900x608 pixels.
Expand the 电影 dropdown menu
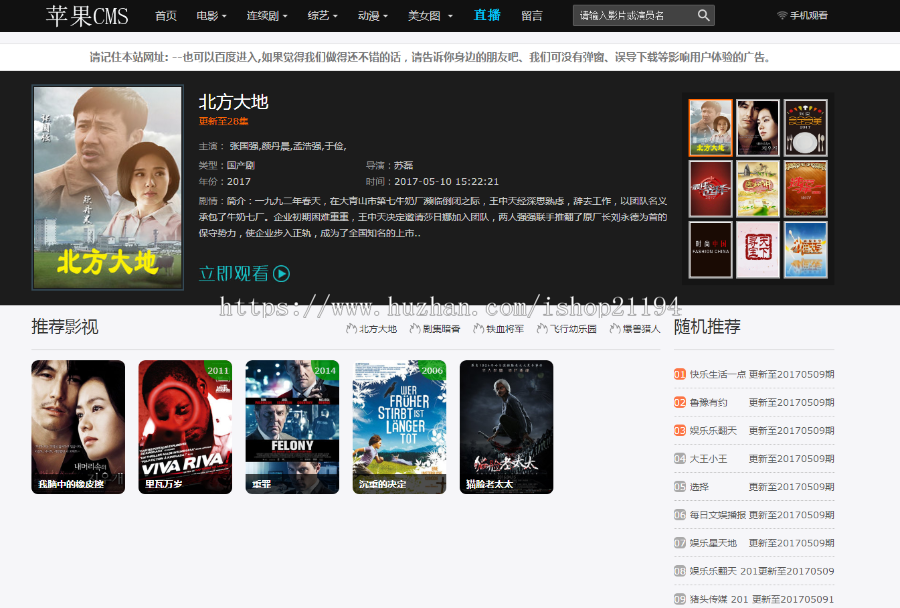(211, 16)
